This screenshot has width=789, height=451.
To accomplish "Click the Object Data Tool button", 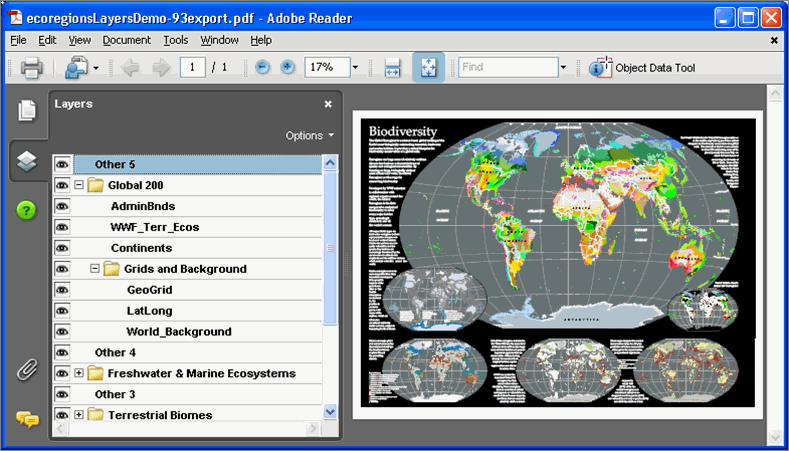I will (x=643, y=68).
